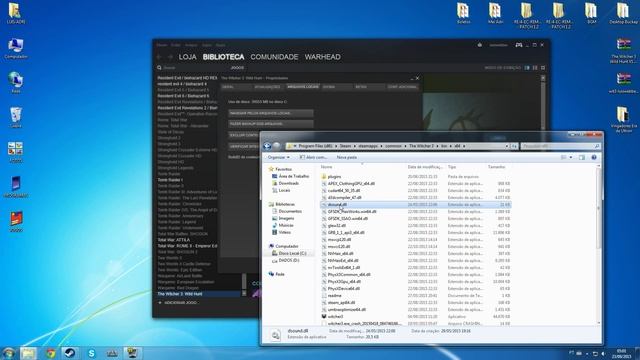This screenshot has height=360, width=640.
Task: Switch to ATUALIZAÇÕES tab in Steam properties
Action: (268, 87)
